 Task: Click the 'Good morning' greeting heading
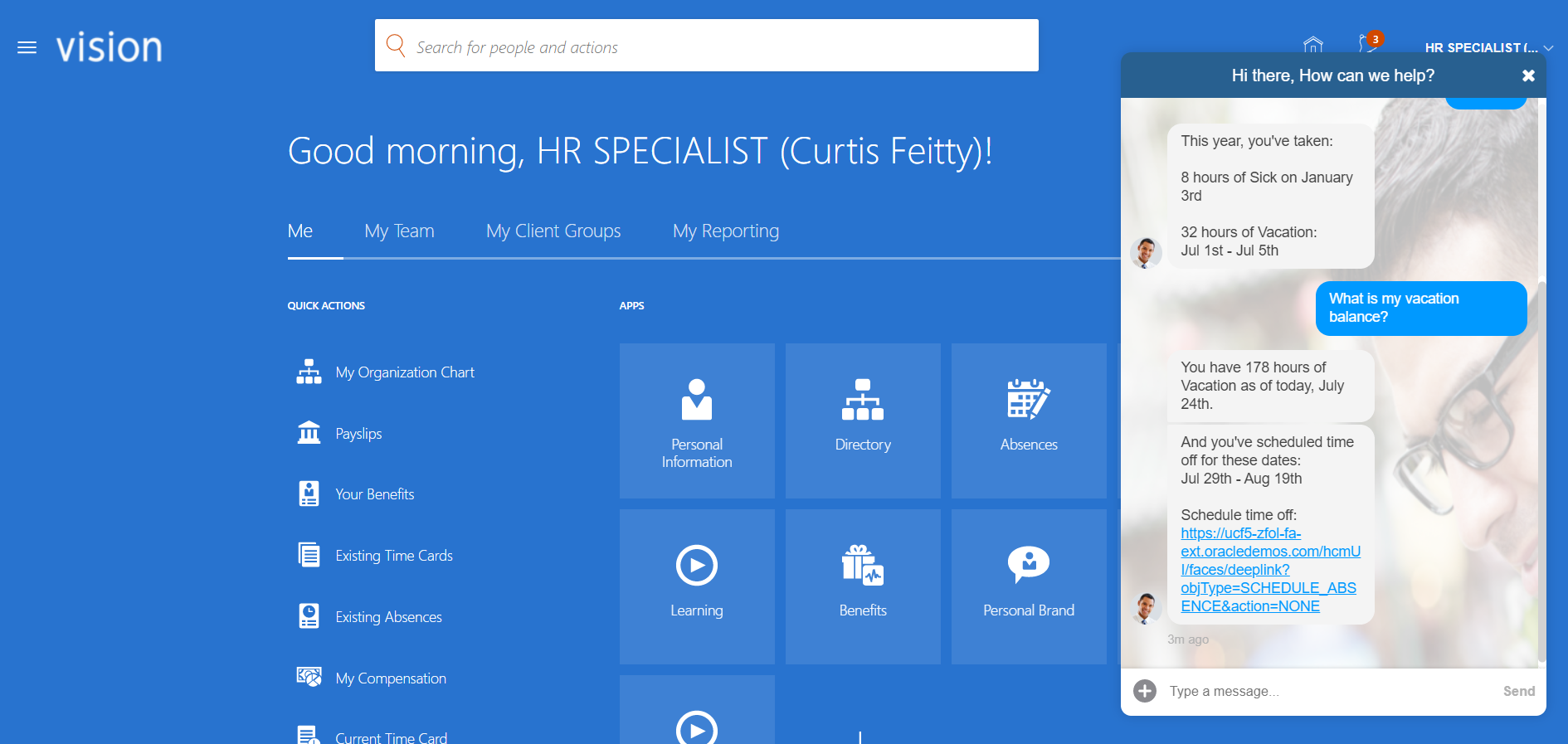tap(640, 152)
